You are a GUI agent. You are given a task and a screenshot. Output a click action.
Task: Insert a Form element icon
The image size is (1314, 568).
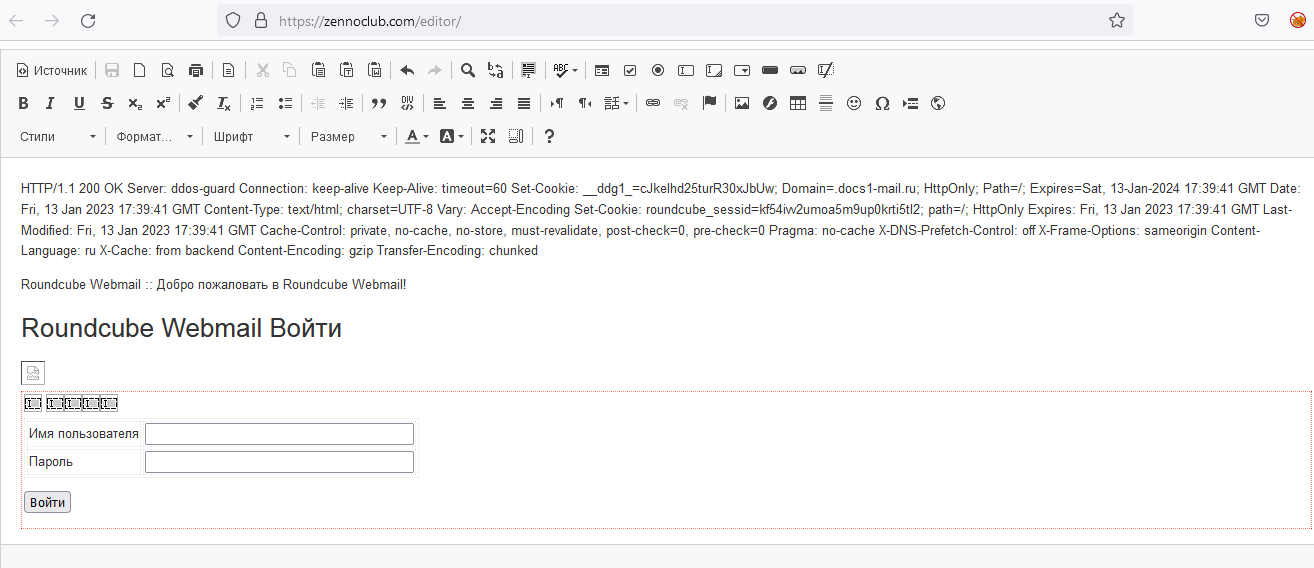tap(602, 70)
